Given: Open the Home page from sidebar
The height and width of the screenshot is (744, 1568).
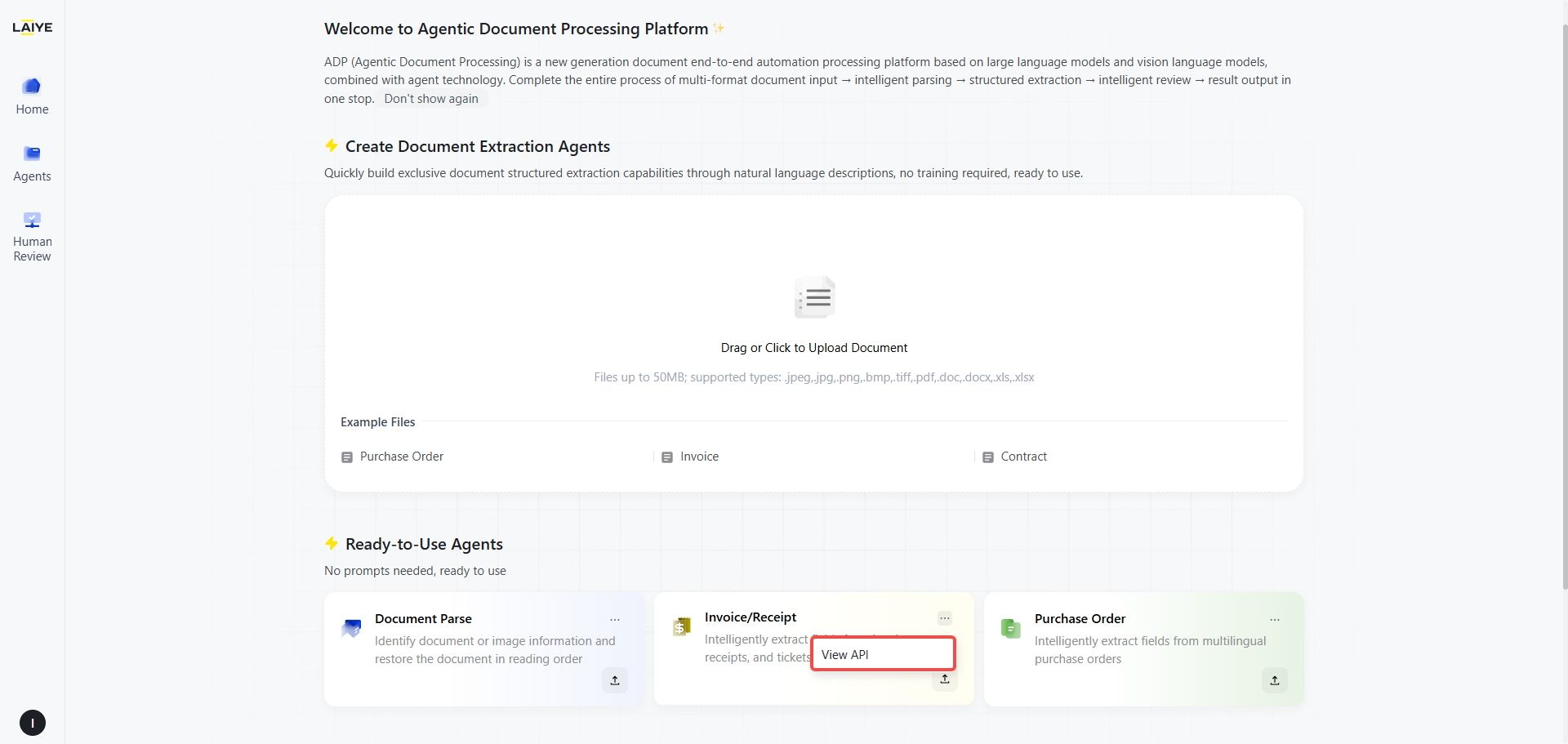Looking at the screenshot, I should pos(32,96).
